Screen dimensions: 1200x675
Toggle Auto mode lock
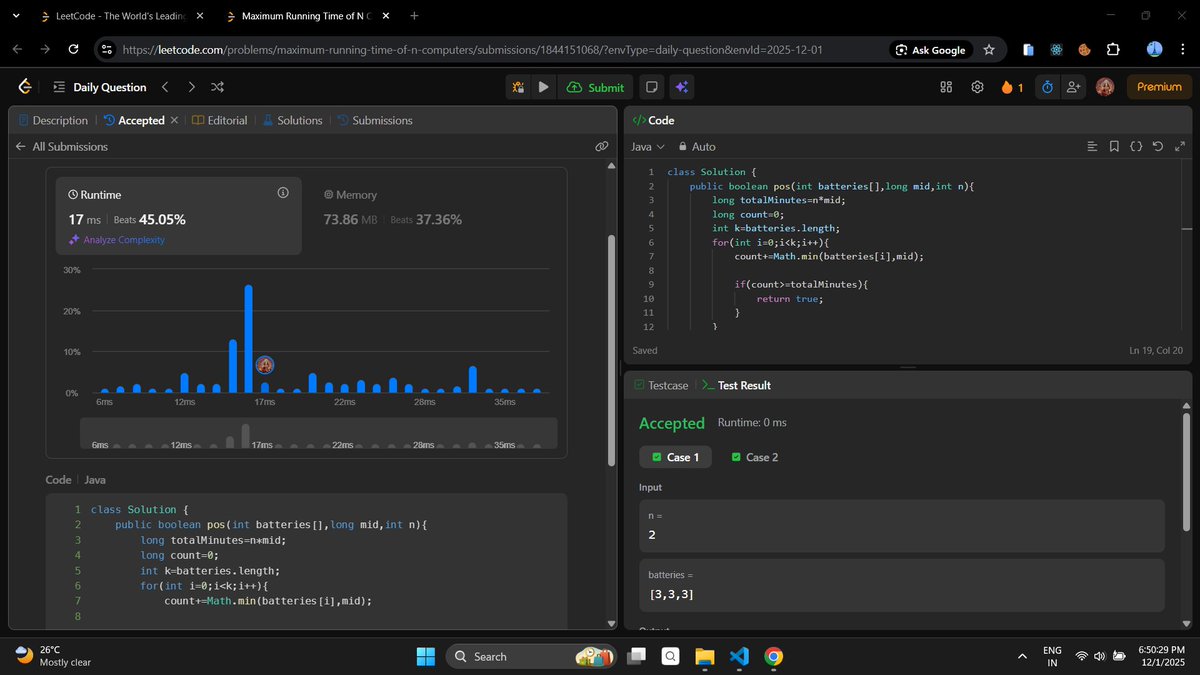[697, 146]
